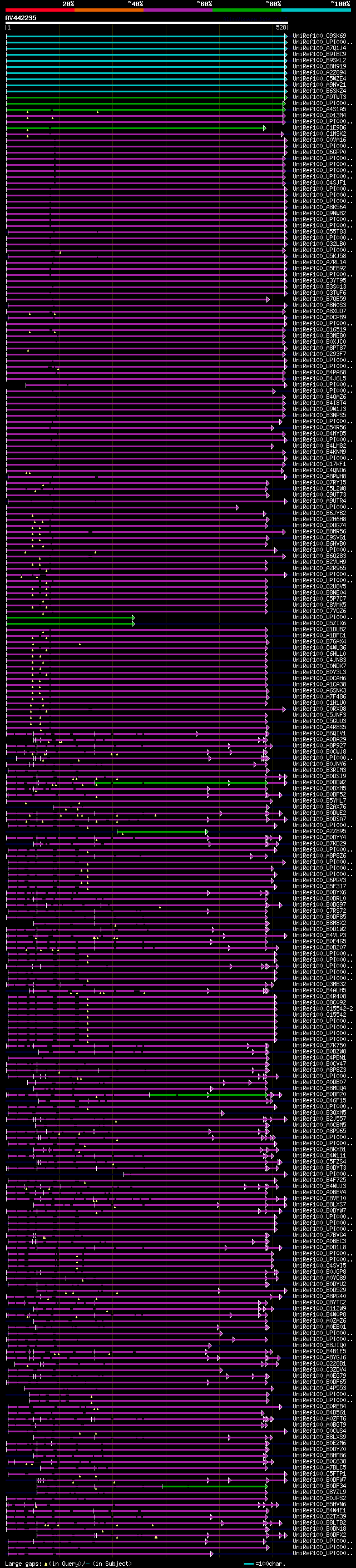Select label UniRef100_Q55T83
The width and height of the screenshot is (356, 1568).
click(x=319, y=231)
